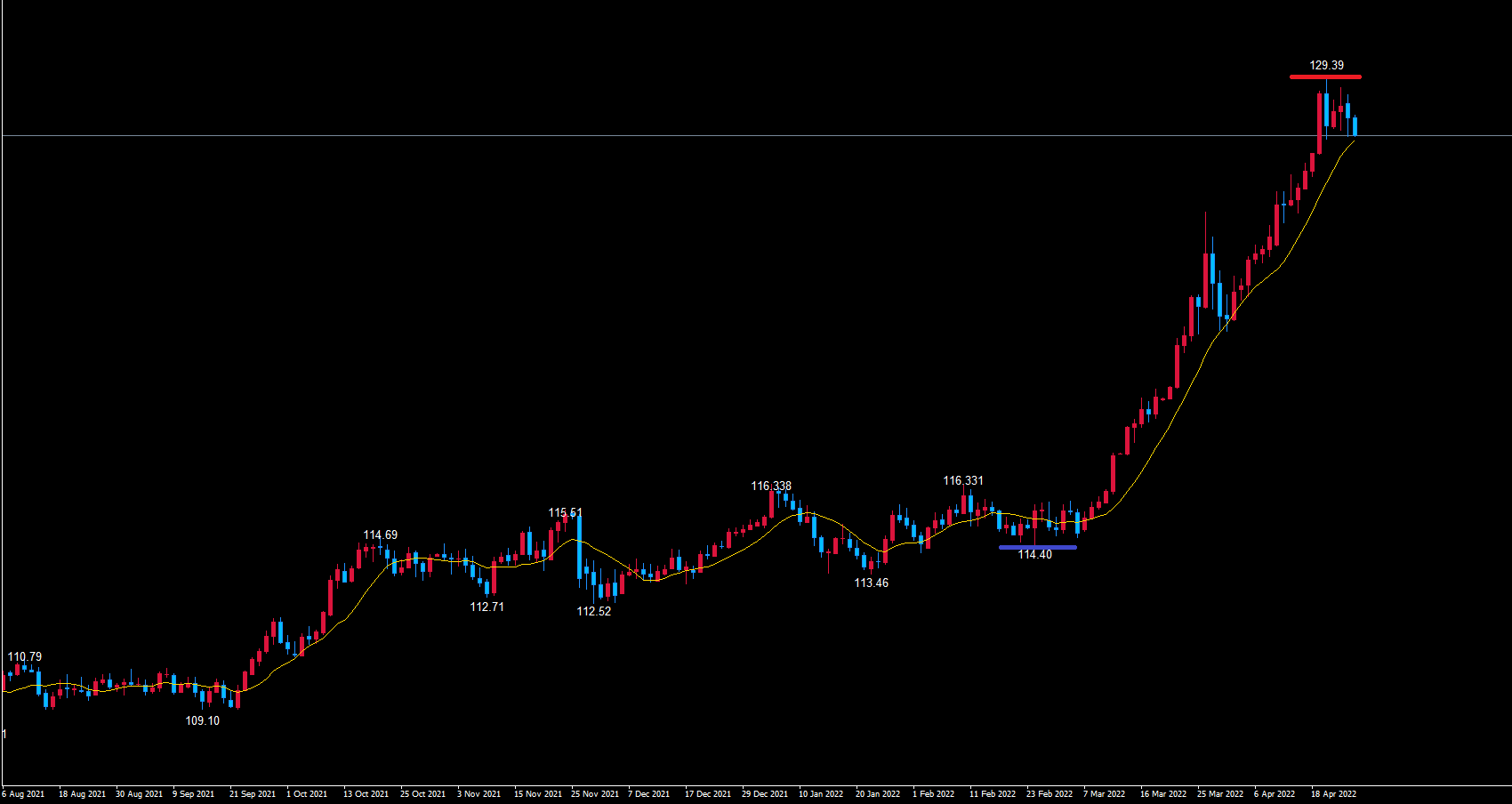Select the blue support line near 114.40
1512x804 pixels.
pyautogui.click(x=1037, y=547)
